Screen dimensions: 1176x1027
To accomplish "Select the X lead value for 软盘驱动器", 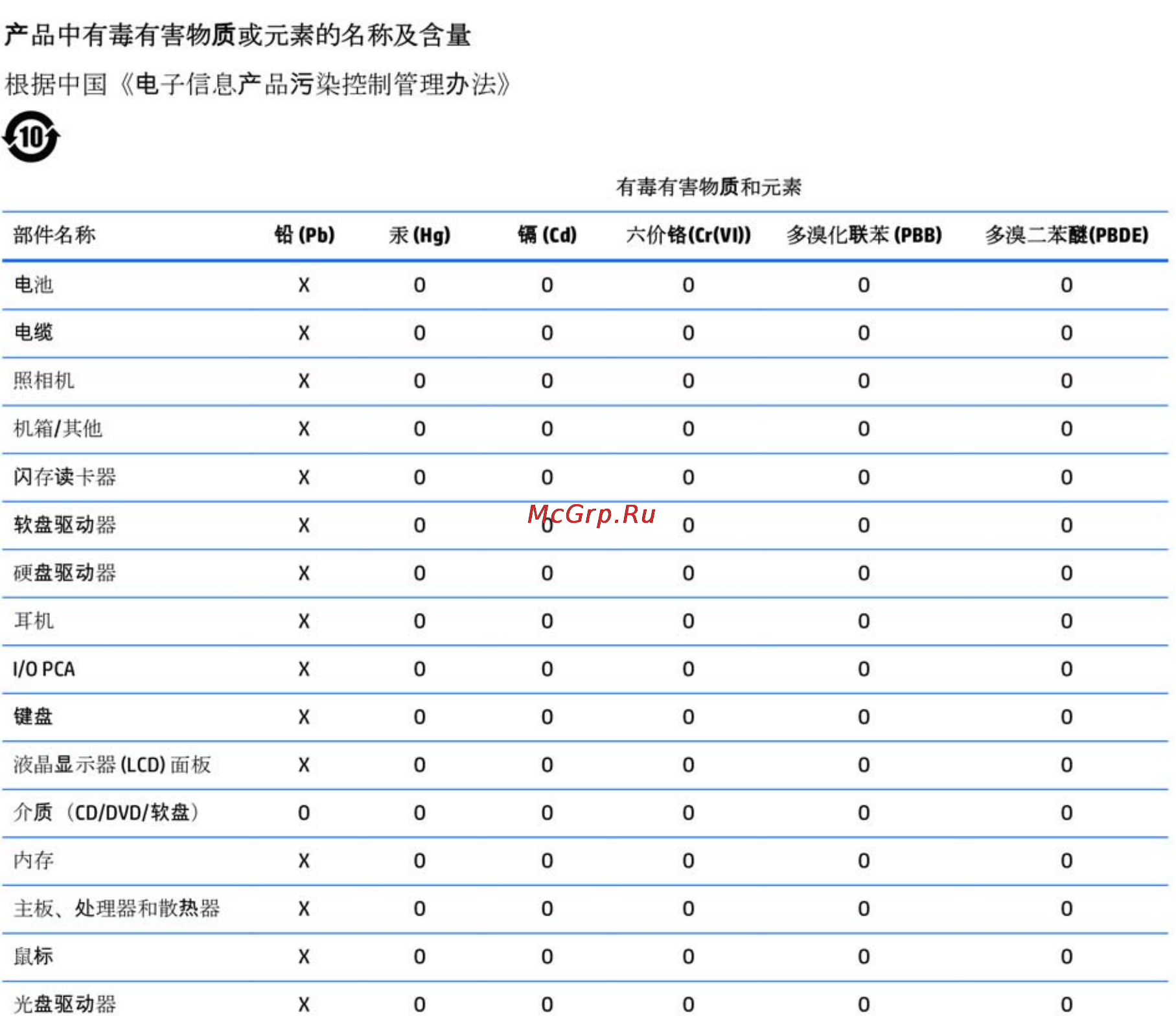I will click(x=304, y=525).
